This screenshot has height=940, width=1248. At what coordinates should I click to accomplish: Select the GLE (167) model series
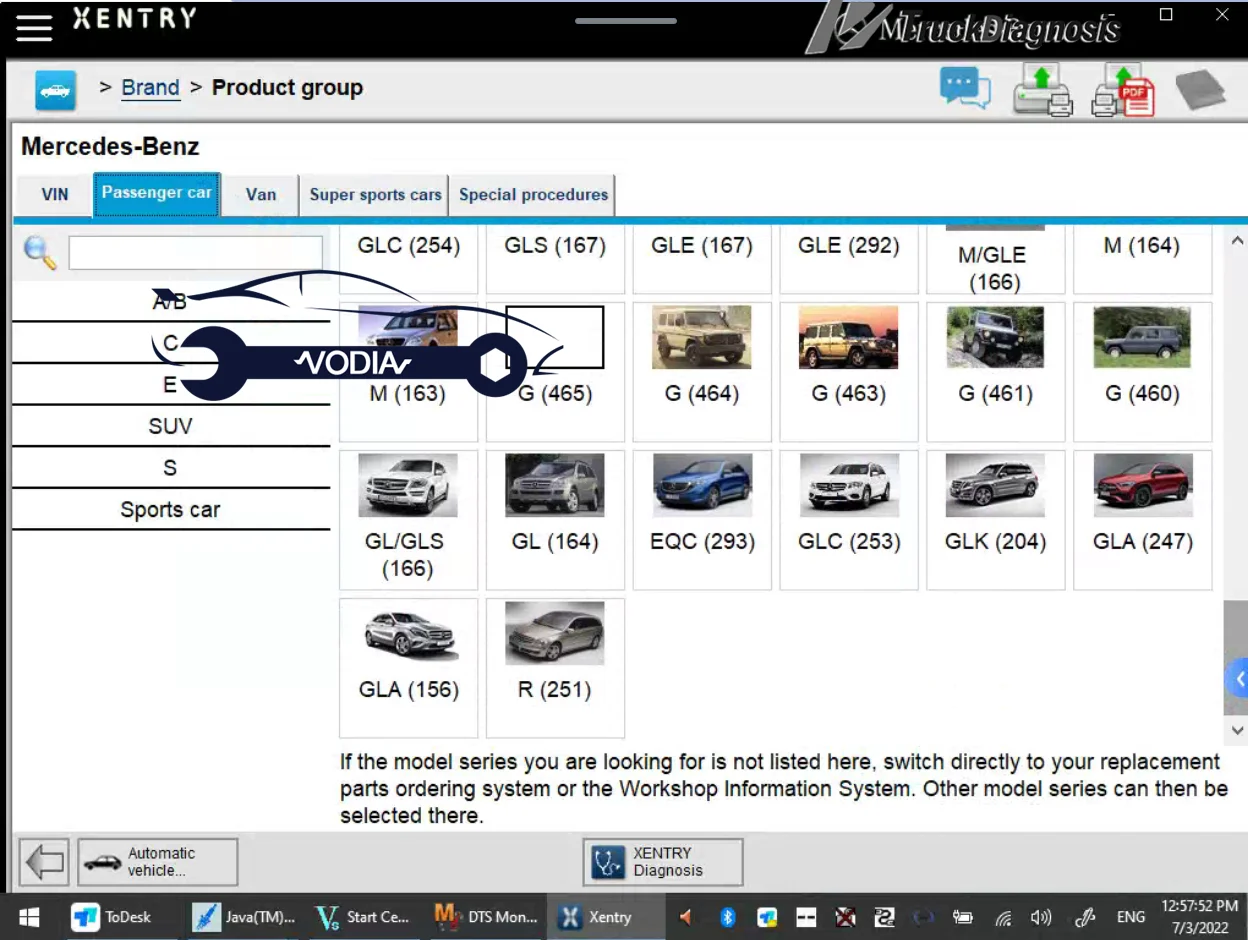[702, 258]
